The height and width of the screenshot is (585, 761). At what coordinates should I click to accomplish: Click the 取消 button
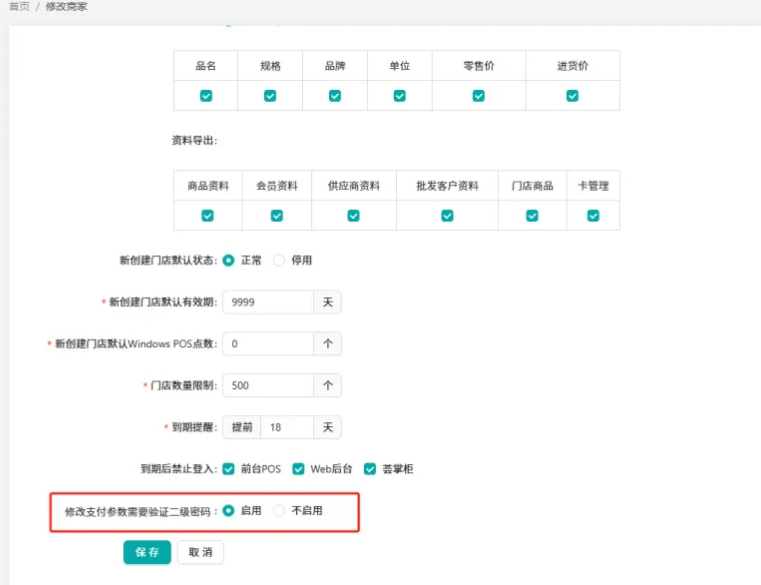coord(201,552)
